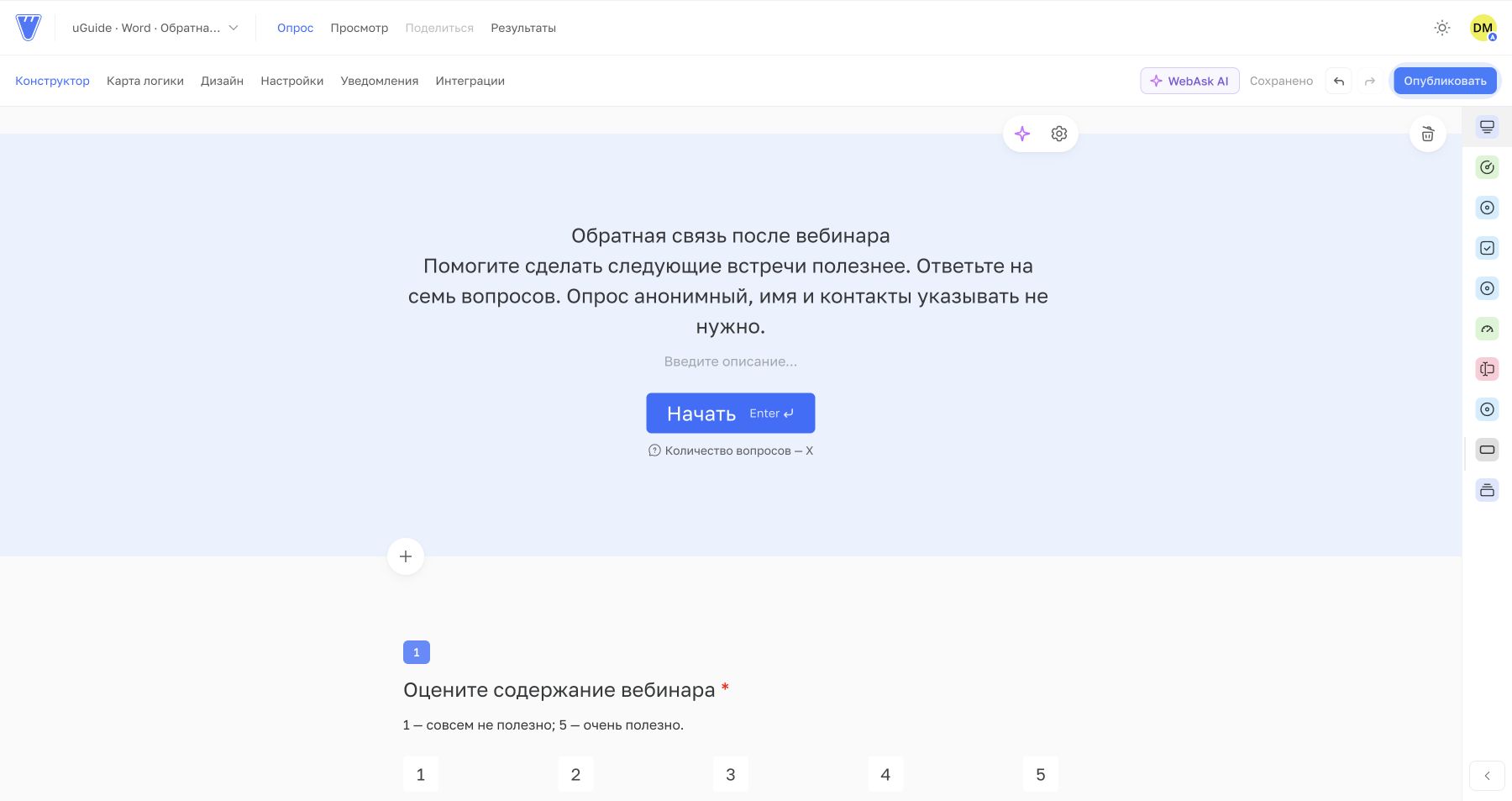Edit hint '1 — совсем не полезно; 5 — очень полезно.'
The image size is (1512, 801).
click(543, 725)
